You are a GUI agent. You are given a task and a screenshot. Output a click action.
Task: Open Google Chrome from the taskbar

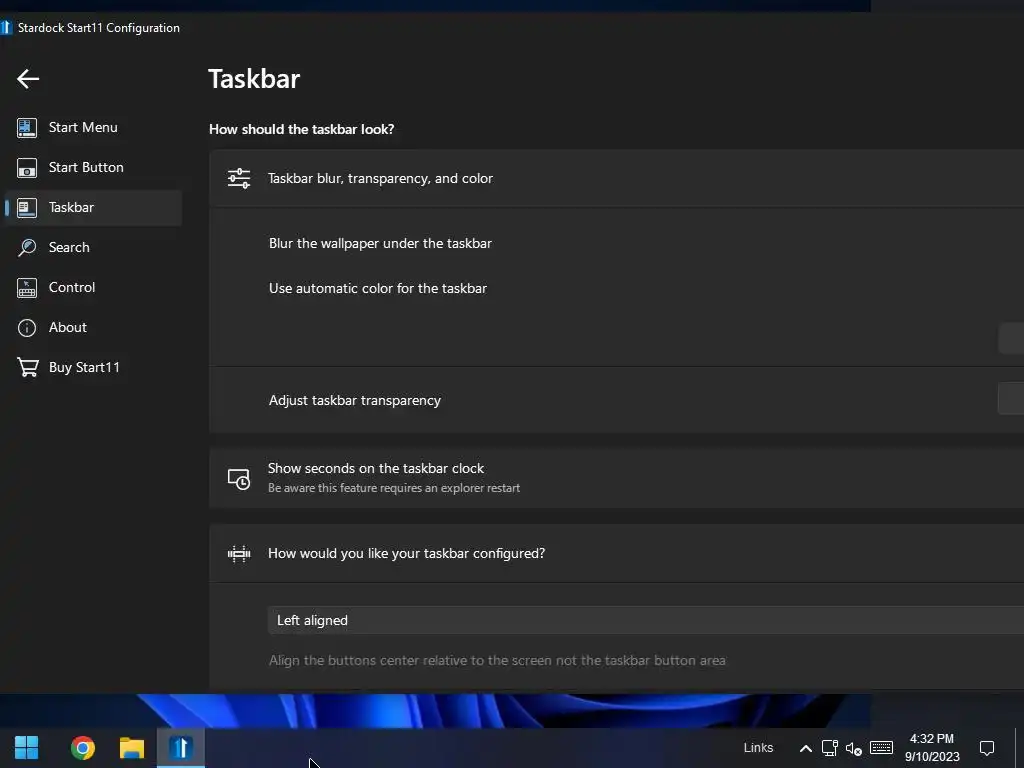point(83,748)
